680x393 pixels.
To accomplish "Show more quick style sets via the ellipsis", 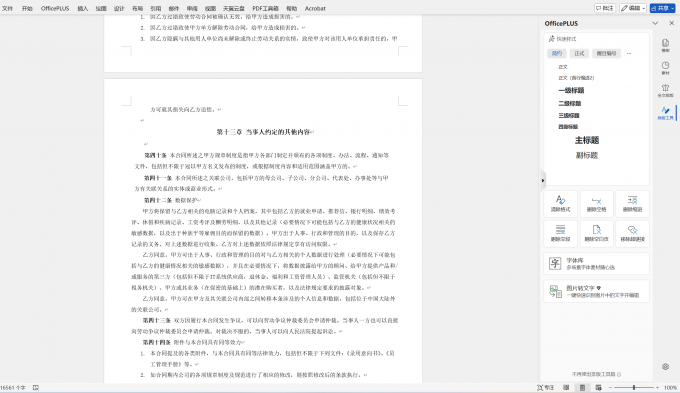I will click(629, 53).
